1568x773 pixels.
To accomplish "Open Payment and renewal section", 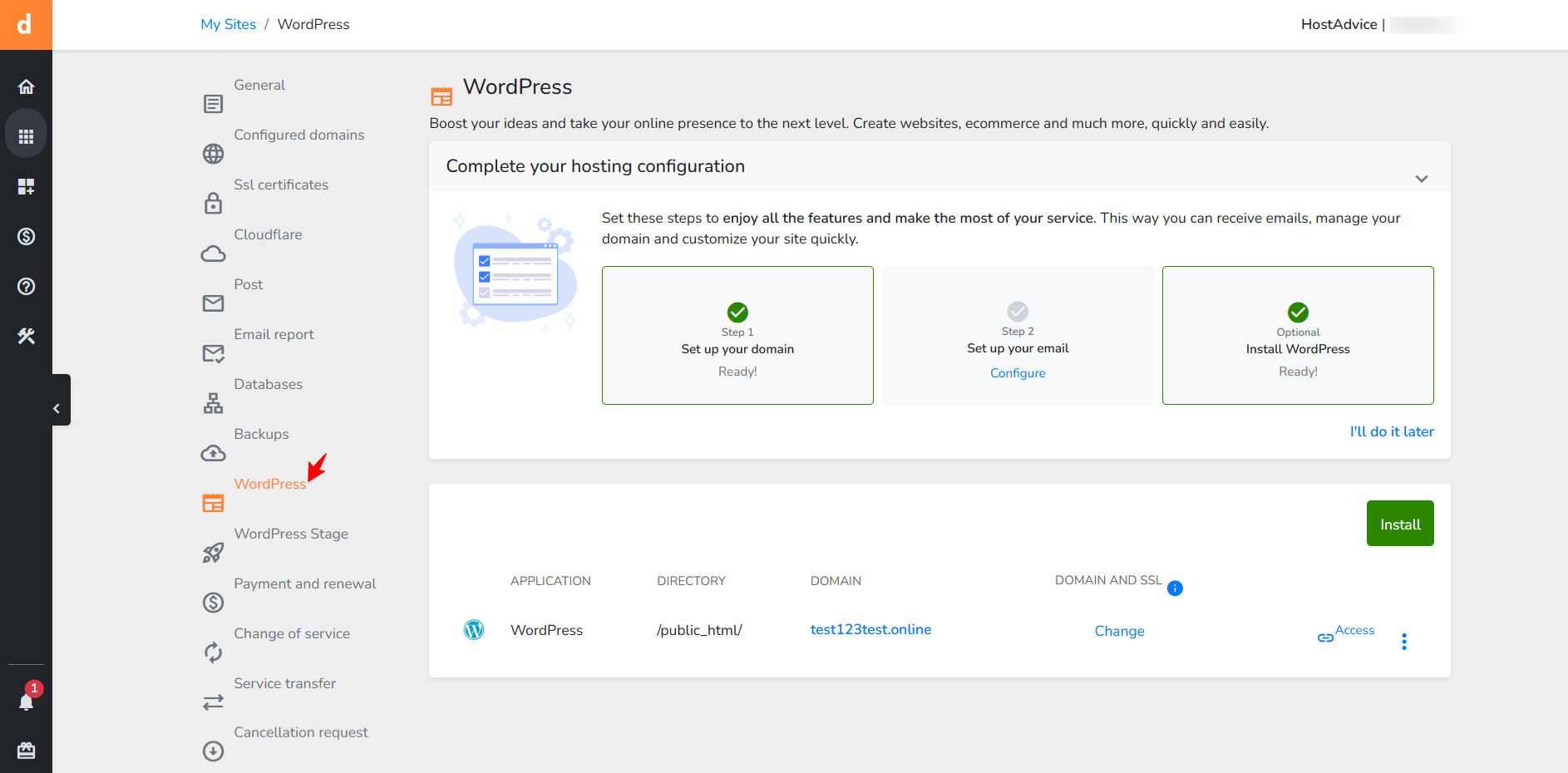I will point(305,583).
